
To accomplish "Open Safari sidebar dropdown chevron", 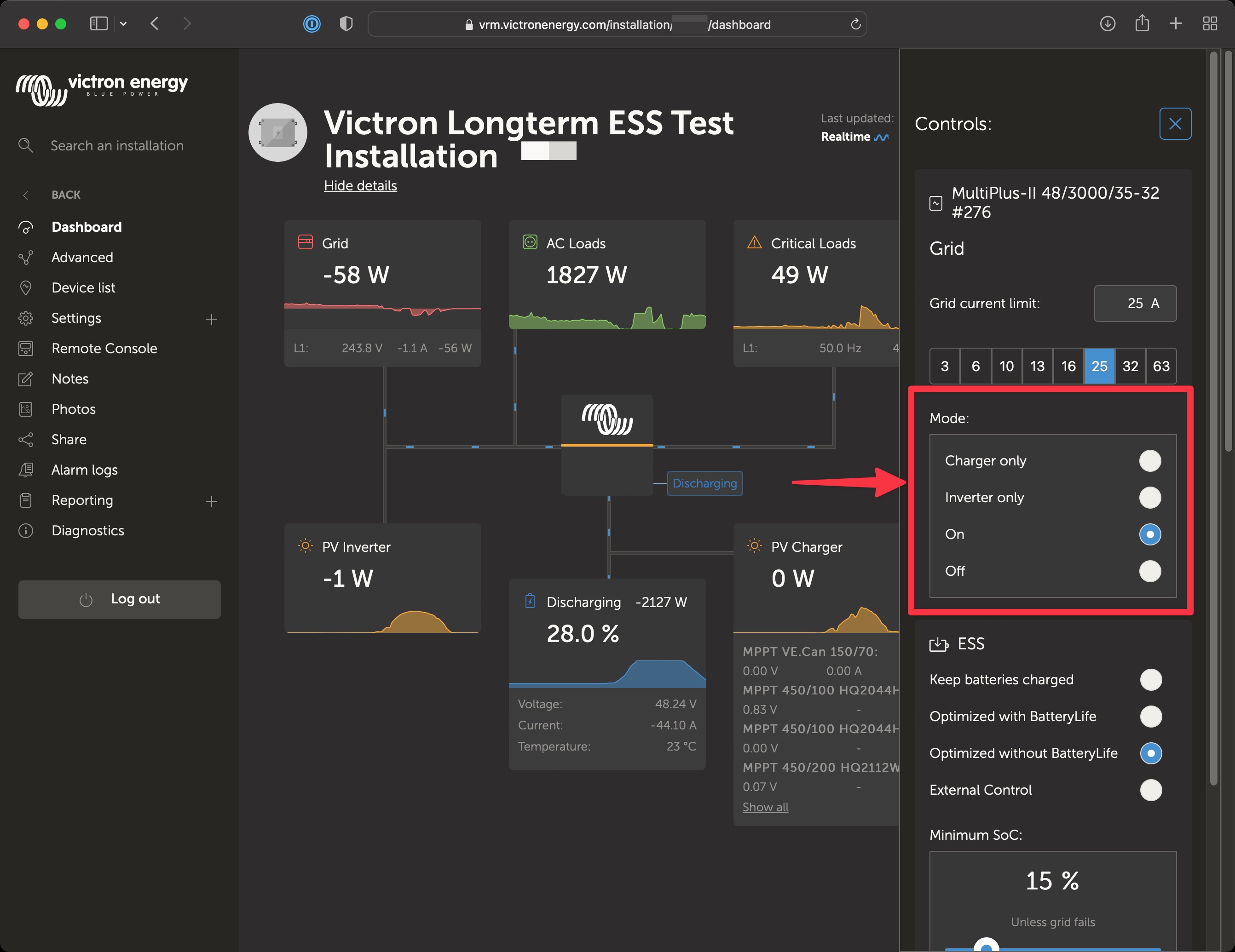I will click(x=123, y=24).
